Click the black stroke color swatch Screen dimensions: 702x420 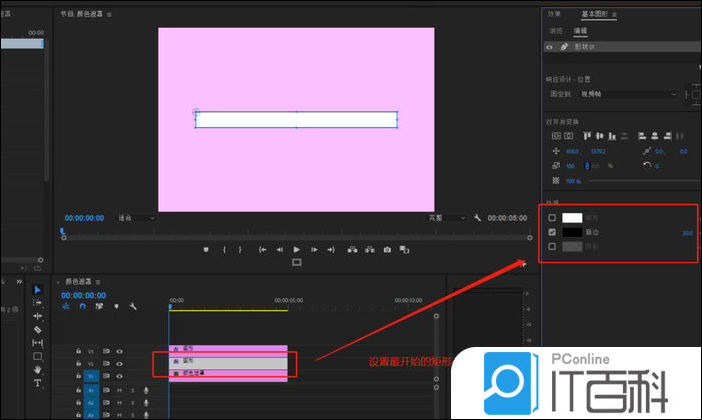572,231
